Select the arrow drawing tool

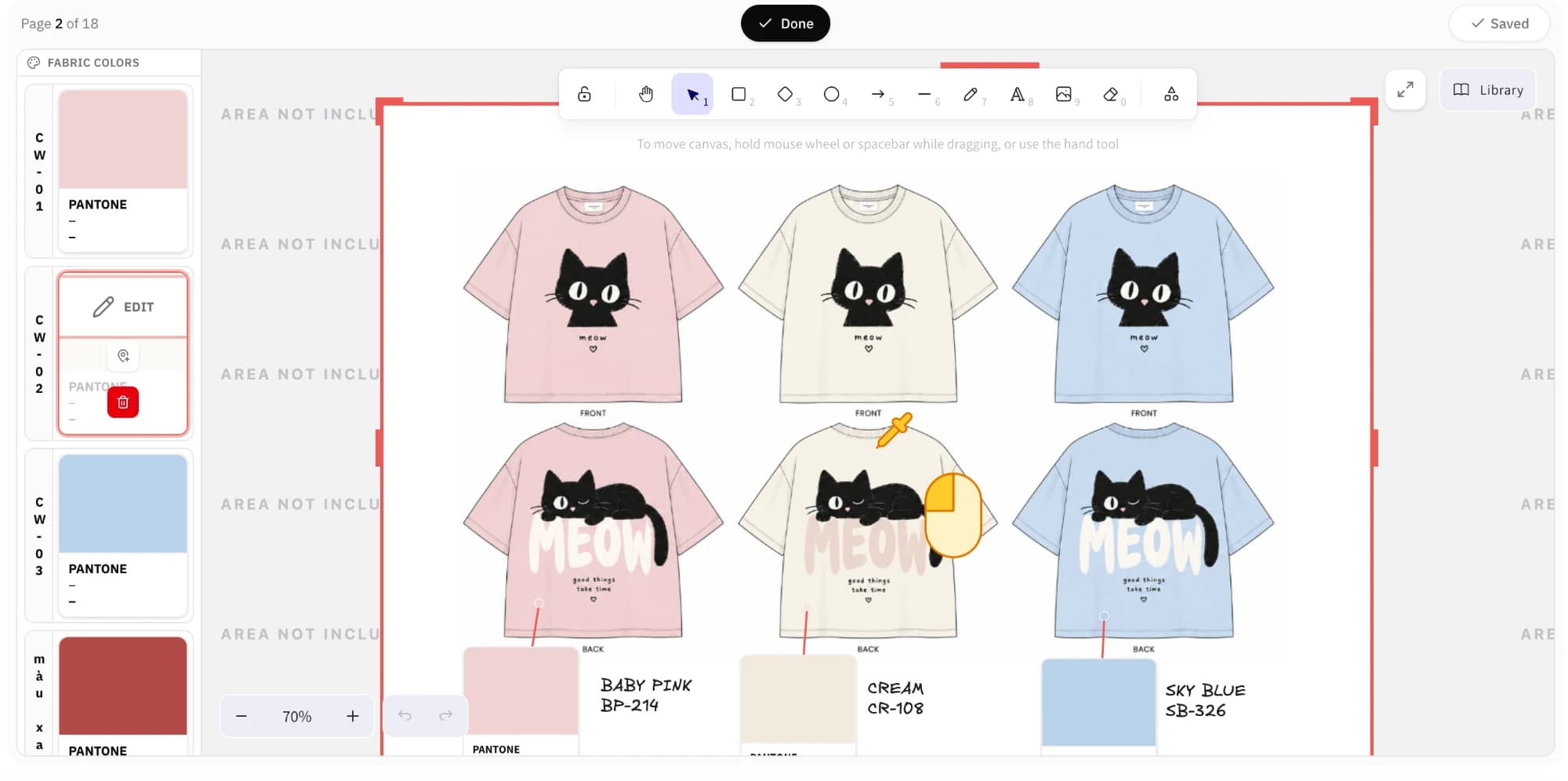click(878, 94)
